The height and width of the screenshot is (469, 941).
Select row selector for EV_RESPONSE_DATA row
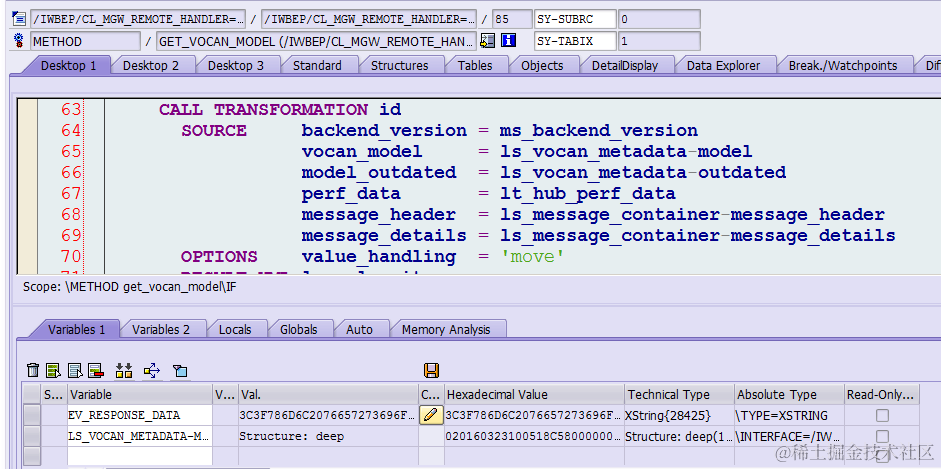click(x=32, y=415)
